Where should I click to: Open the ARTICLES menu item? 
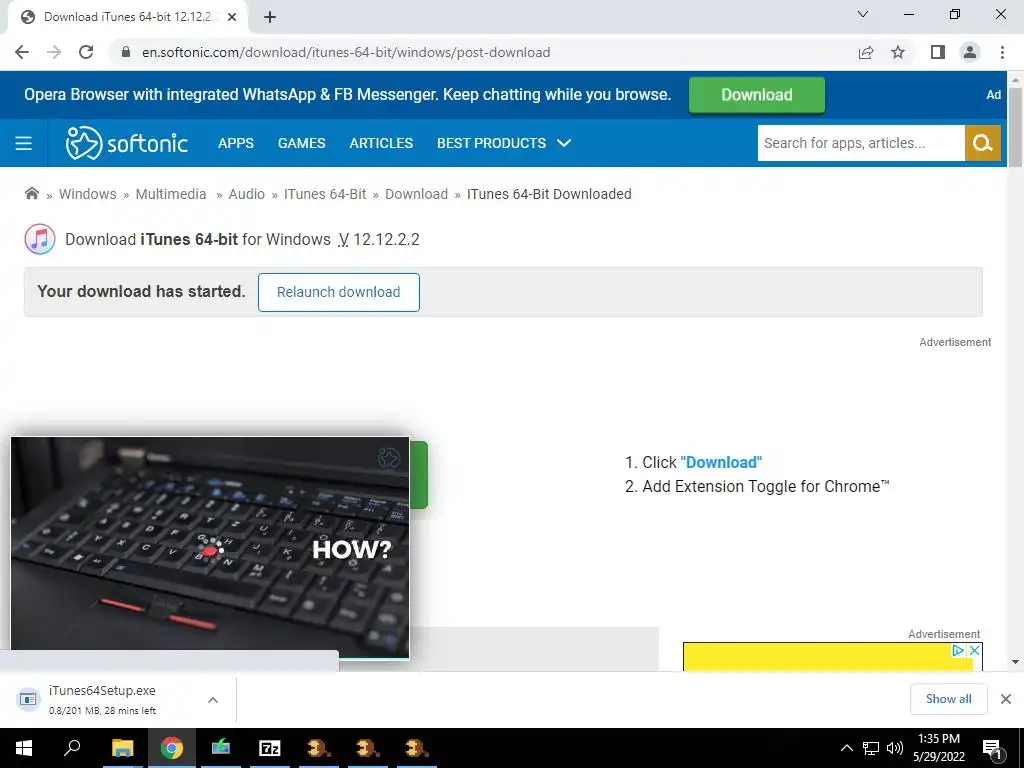[x=381, y=143]
